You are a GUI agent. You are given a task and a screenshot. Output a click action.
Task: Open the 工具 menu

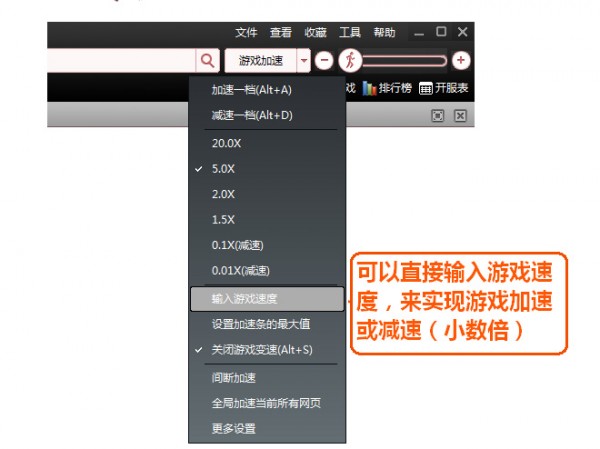coord(350,33)
